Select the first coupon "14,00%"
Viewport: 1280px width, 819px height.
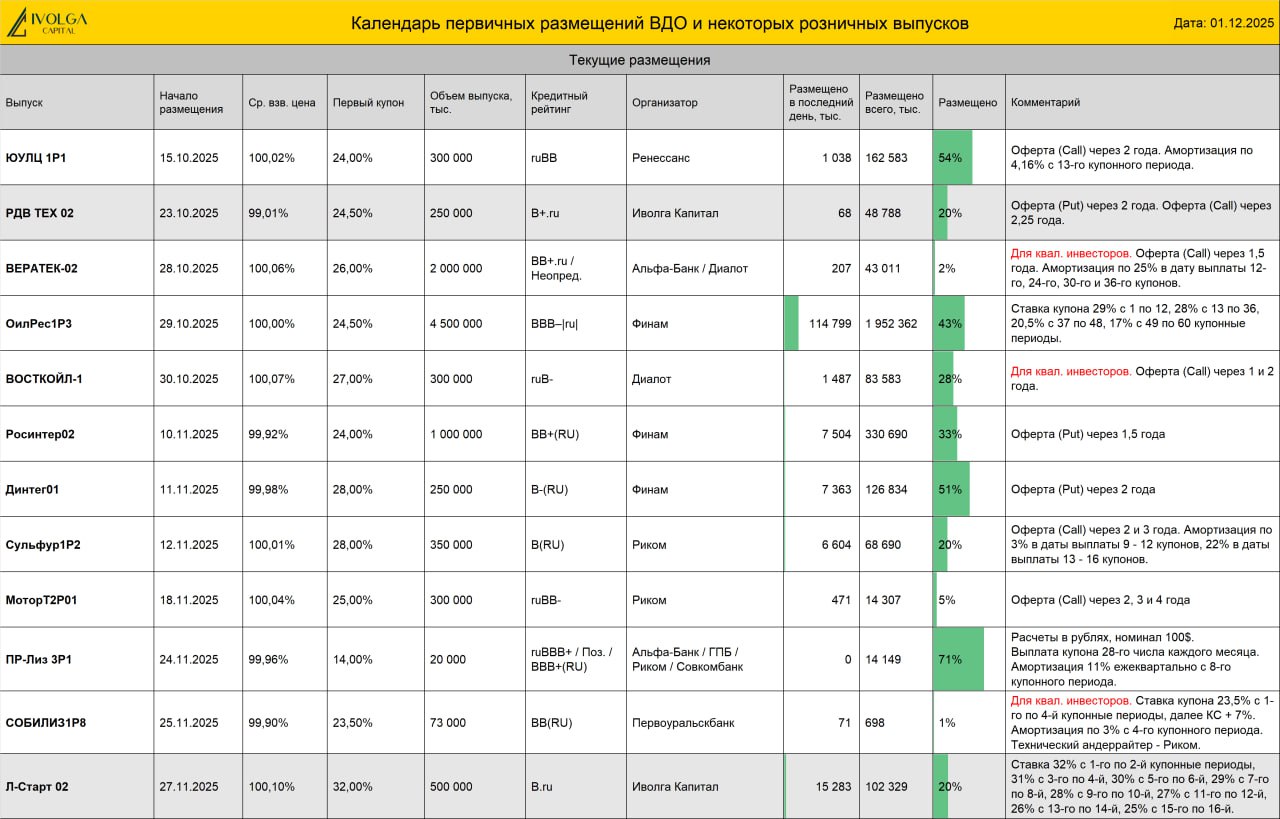coord(353,659)
